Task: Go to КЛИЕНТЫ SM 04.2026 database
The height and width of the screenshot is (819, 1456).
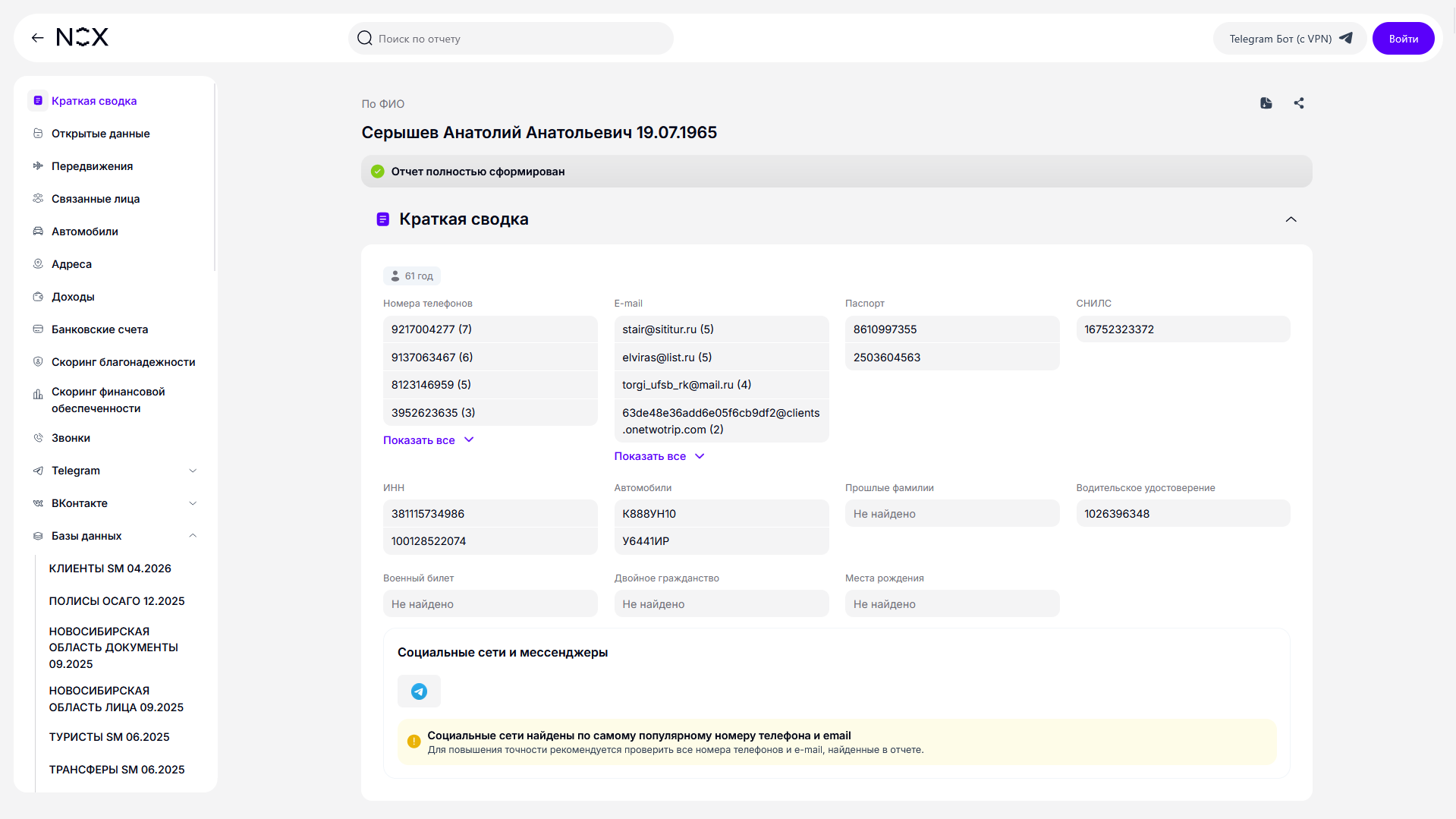Action: [x=110, y=569]
